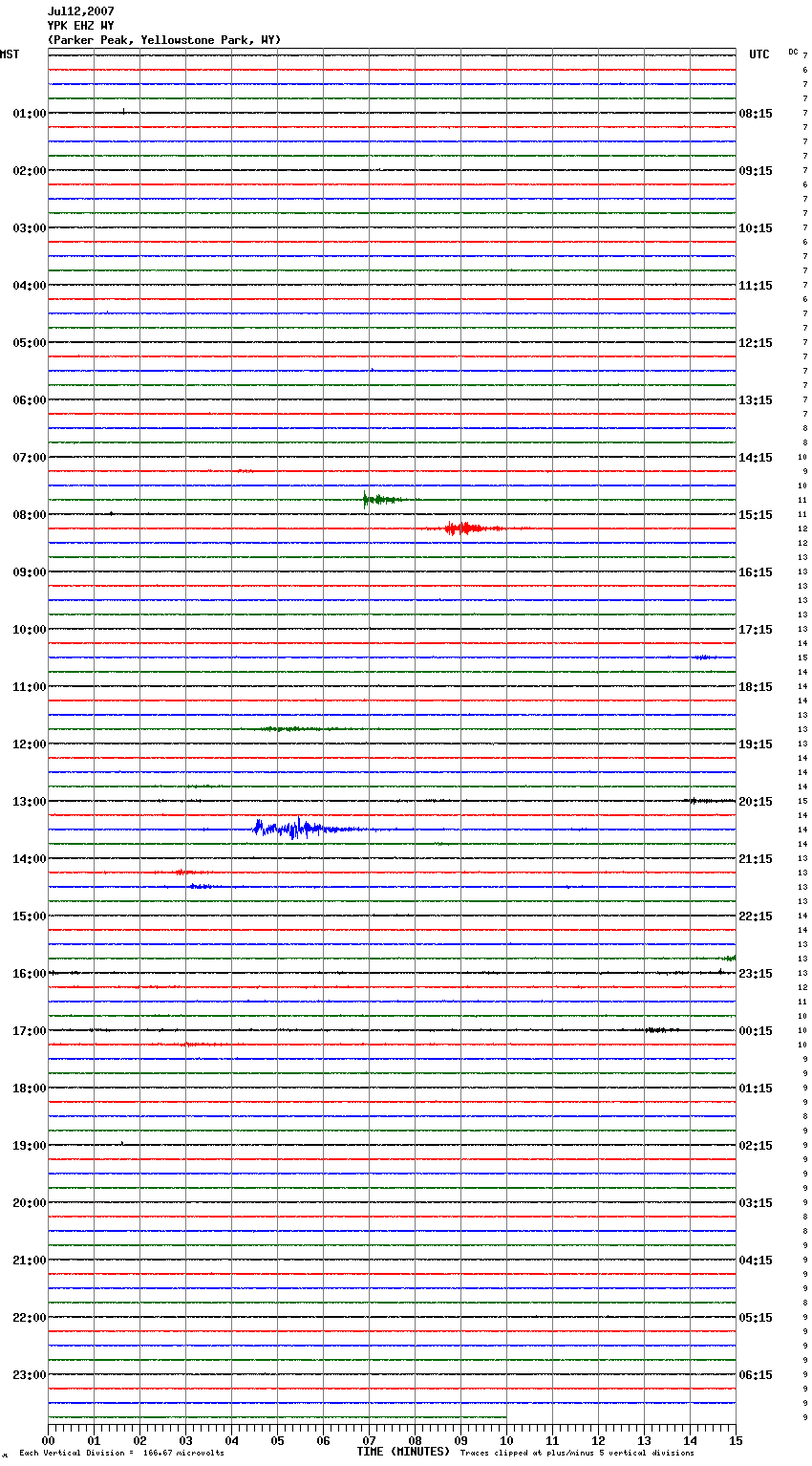Image resolution: width=812 pixels, height=1466 pixels.
Task: Click the 23:15 UTC time label
Action: 756,974
